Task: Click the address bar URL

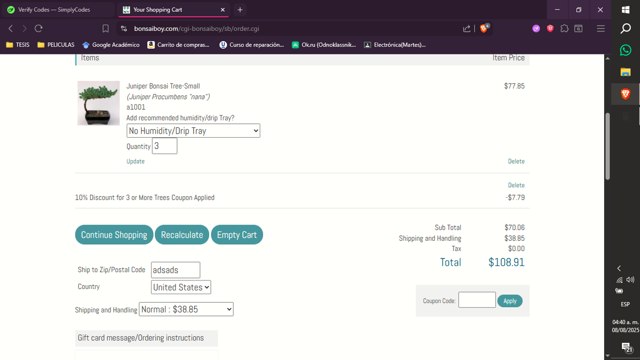Action: 196,29
